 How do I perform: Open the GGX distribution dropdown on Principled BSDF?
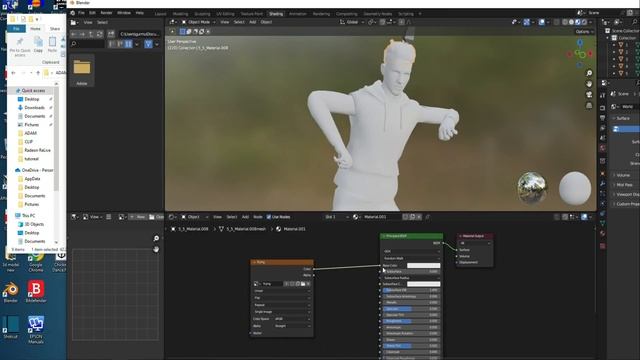click(411, 251)
